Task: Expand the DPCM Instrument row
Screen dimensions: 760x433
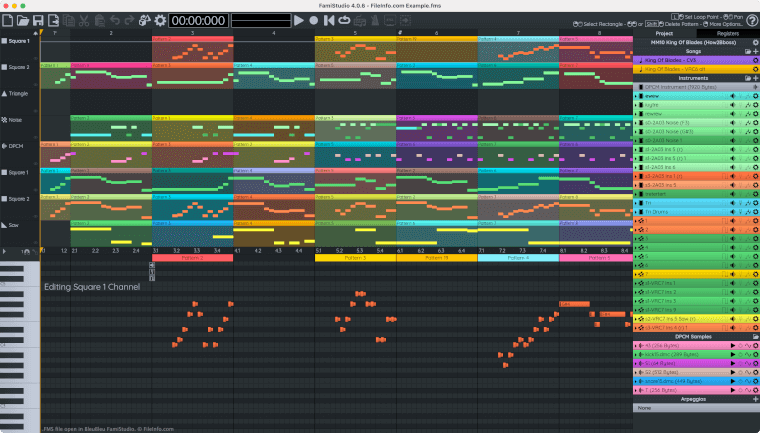Action: tap(640, 87)
